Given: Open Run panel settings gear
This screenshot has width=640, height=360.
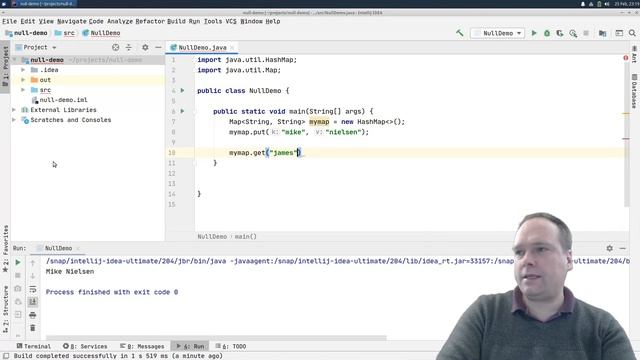Looking at the screenshot, I should 609,248.
